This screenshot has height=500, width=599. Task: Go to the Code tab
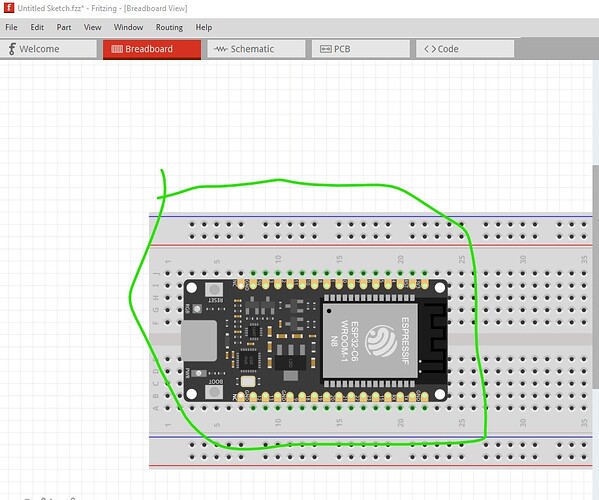[x=465, y=49]
